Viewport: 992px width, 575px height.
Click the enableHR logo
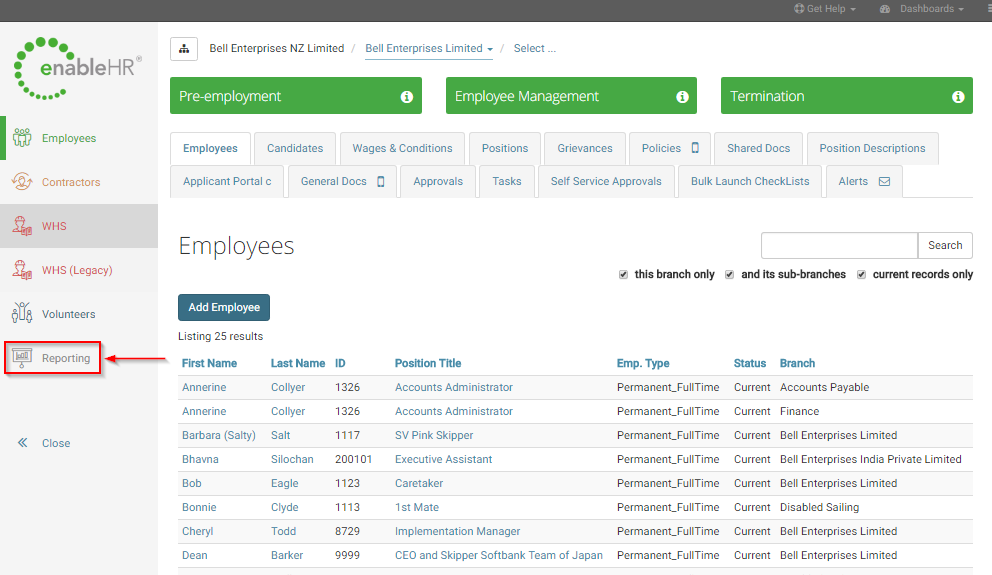pyautogui.click(x=77, y=68)
